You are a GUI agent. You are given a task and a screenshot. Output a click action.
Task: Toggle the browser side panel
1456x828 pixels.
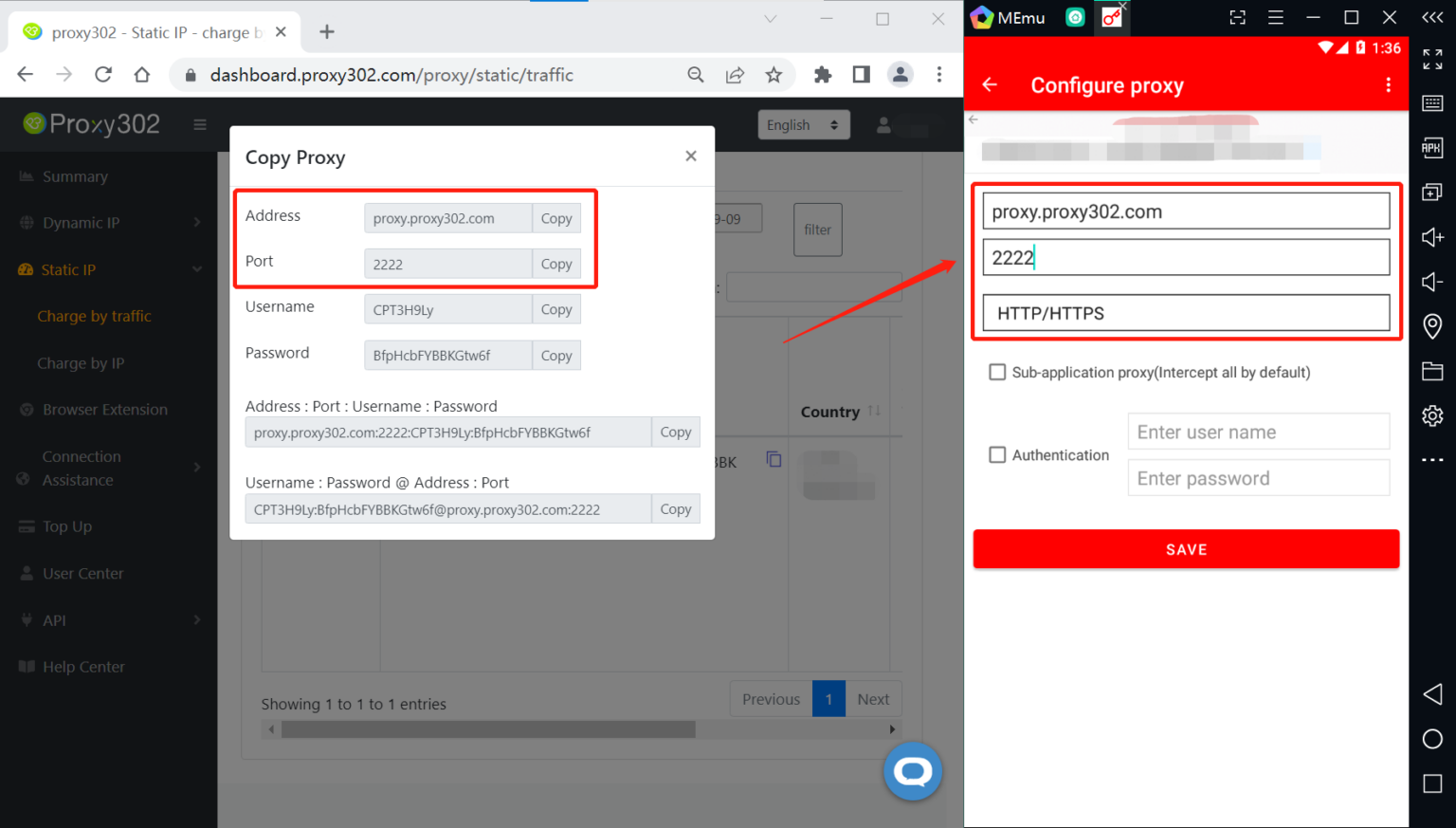click(x=861, y=75)
